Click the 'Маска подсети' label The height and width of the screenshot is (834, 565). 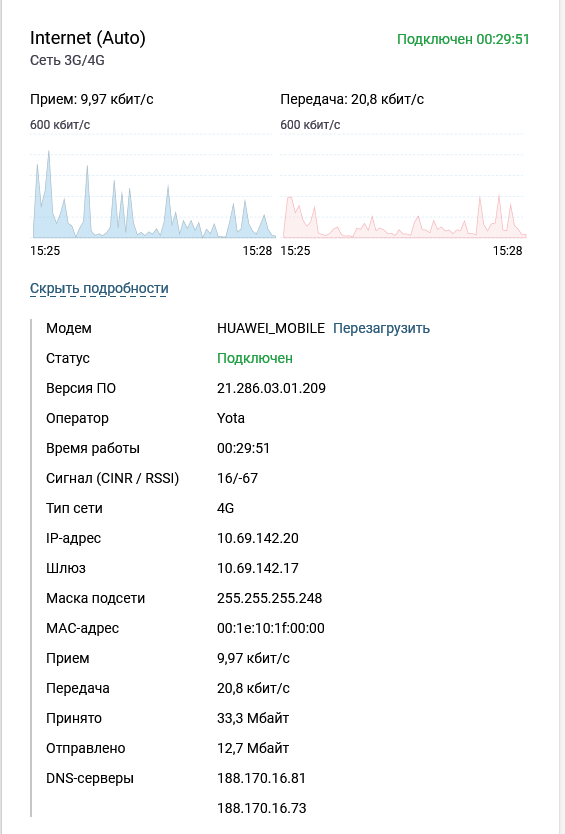(95, 598)
